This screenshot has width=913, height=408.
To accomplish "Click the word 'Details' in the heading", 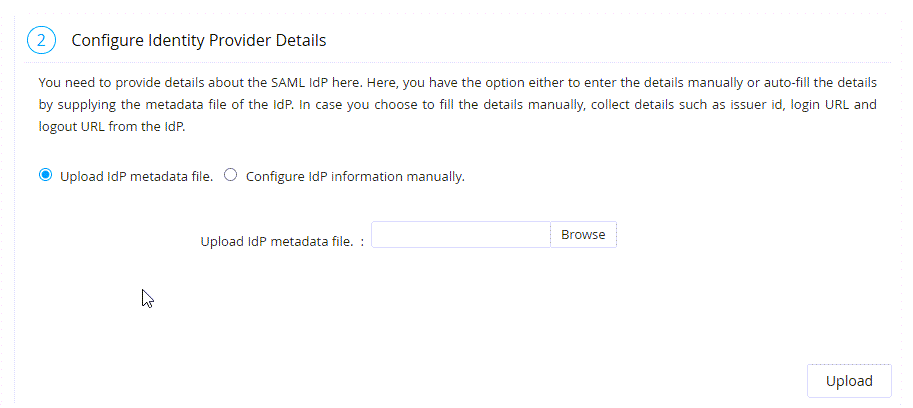I will click(x=302, y=41).
